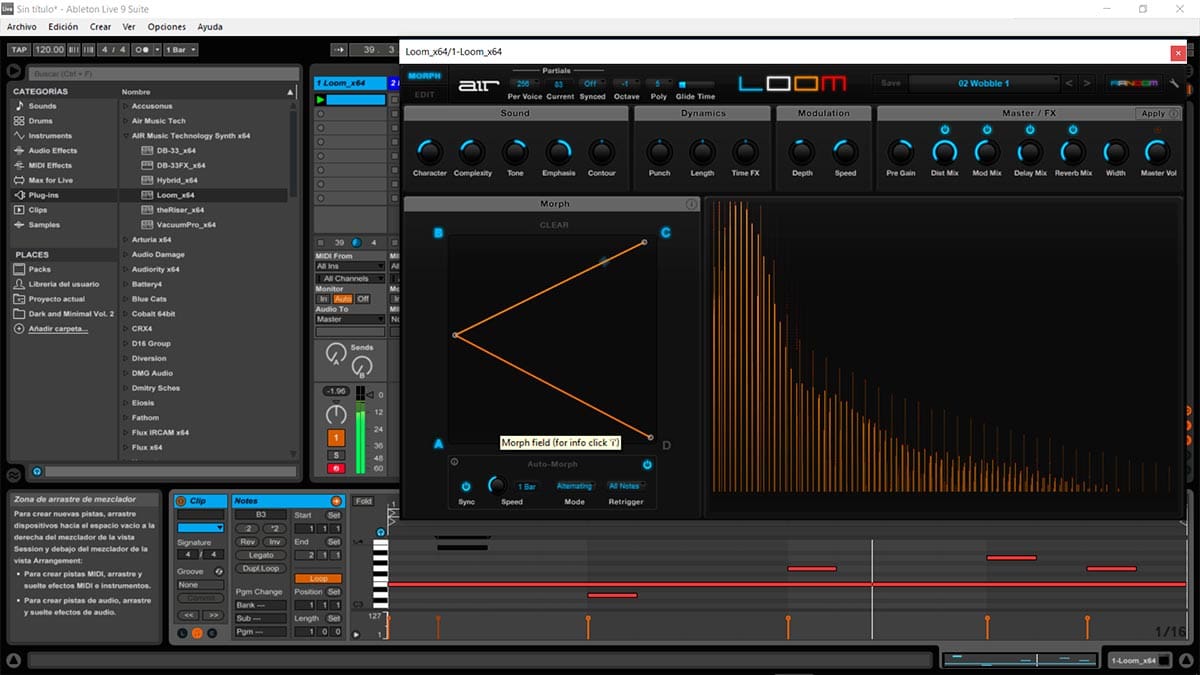This screenshot has height=675, width=1200.
Task: Open Morph section info 'i' icon
Action: pos(691,204)
